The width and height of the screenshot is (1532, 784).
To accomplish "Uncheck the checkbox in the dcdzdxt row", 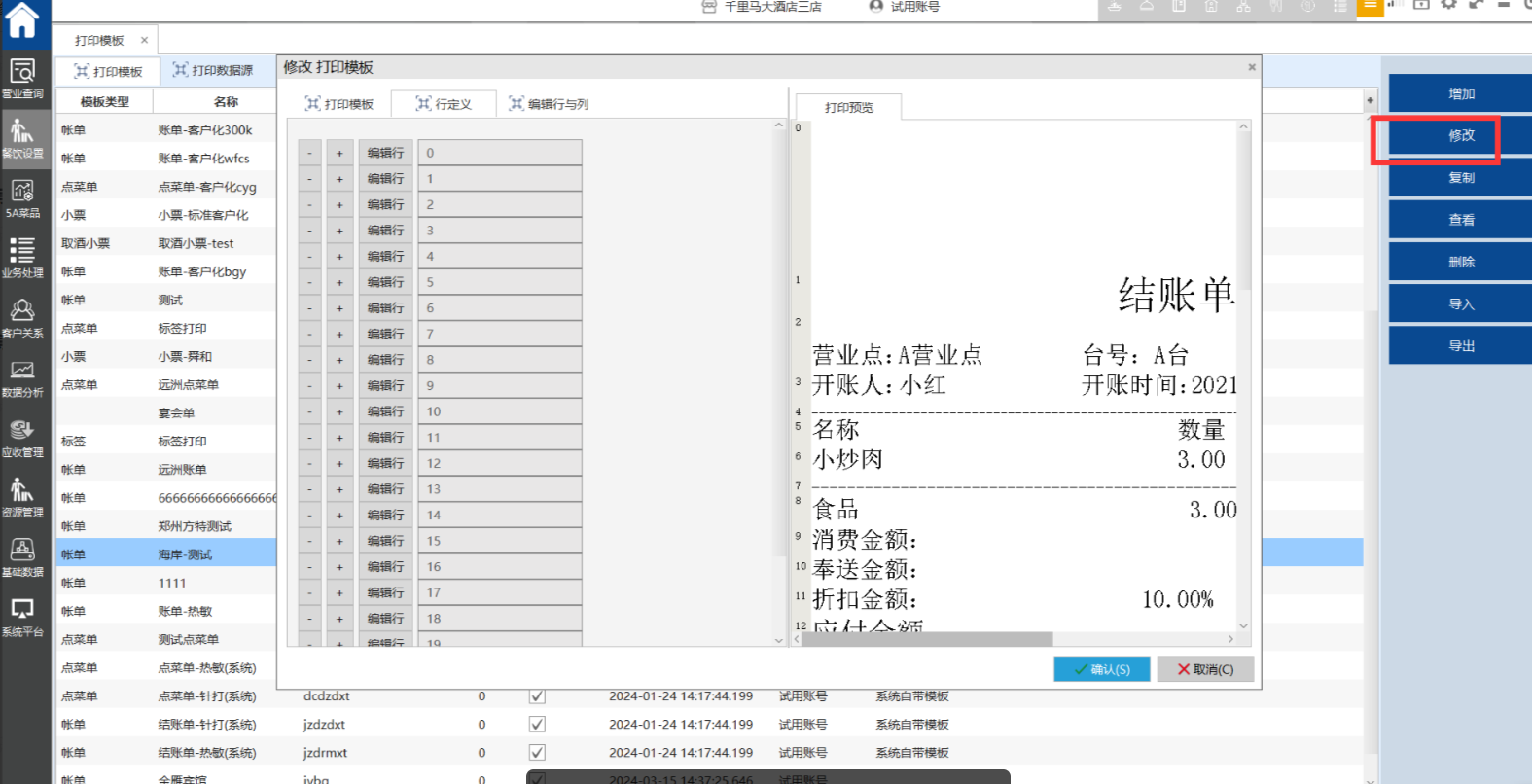I will [x=537, y=696].
